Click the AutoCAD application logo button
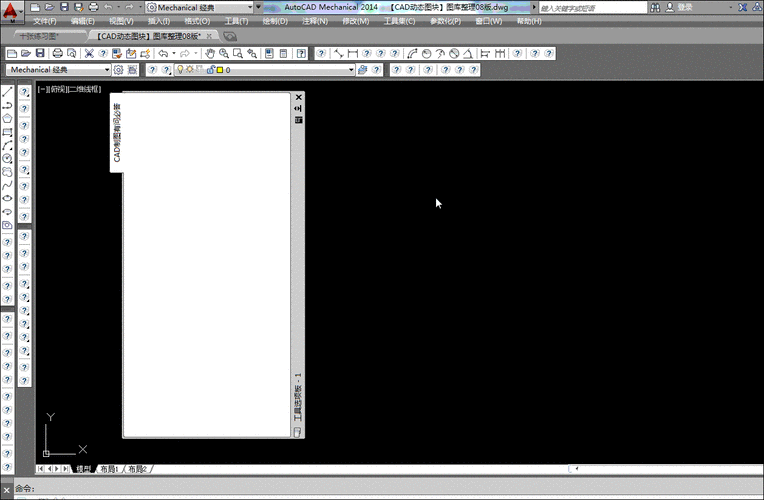This screenshot has width=764, height=500. [x=12, y=12]
